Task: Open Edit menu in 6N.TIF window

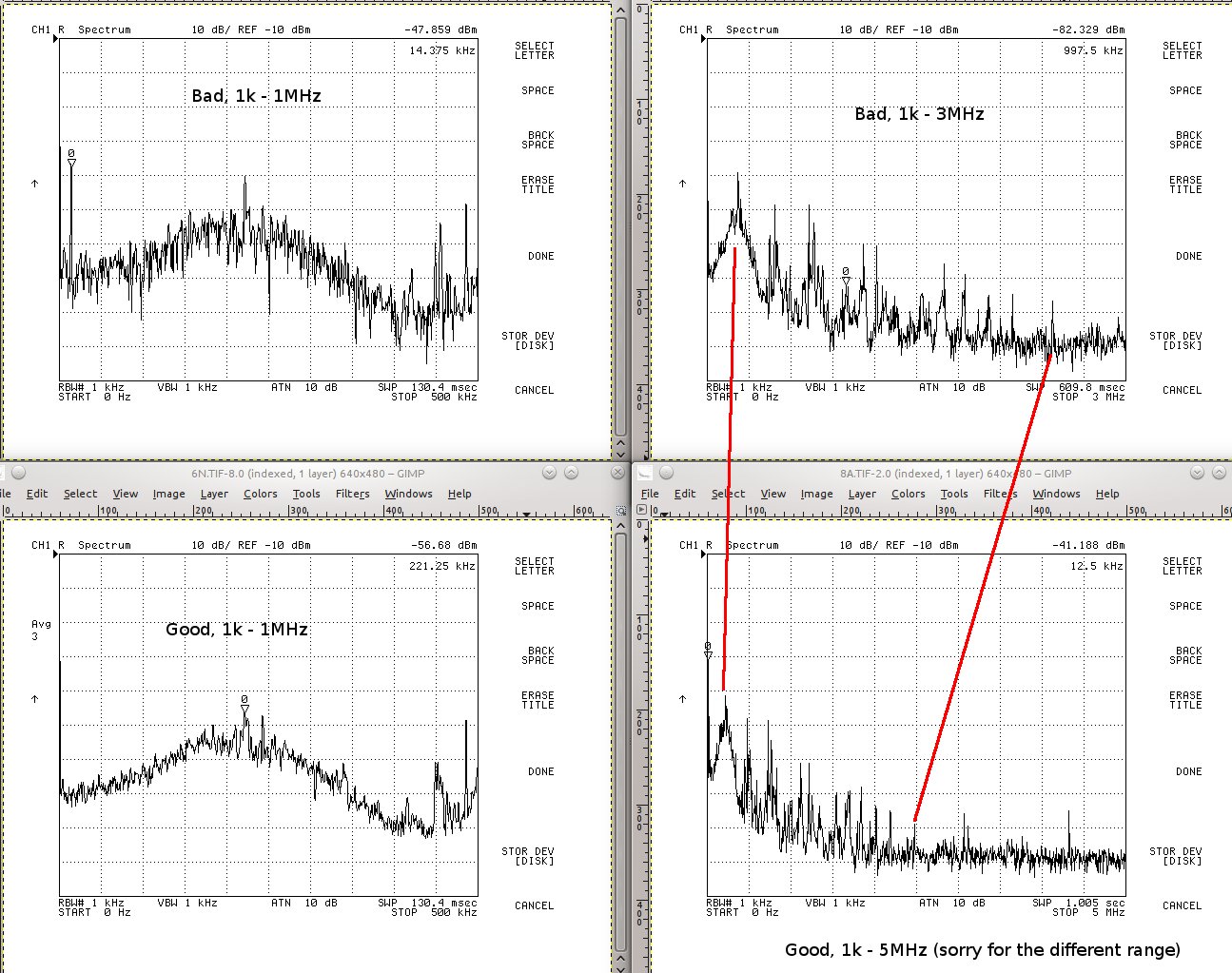Action: pyautogui.click(x=37, y=494)
